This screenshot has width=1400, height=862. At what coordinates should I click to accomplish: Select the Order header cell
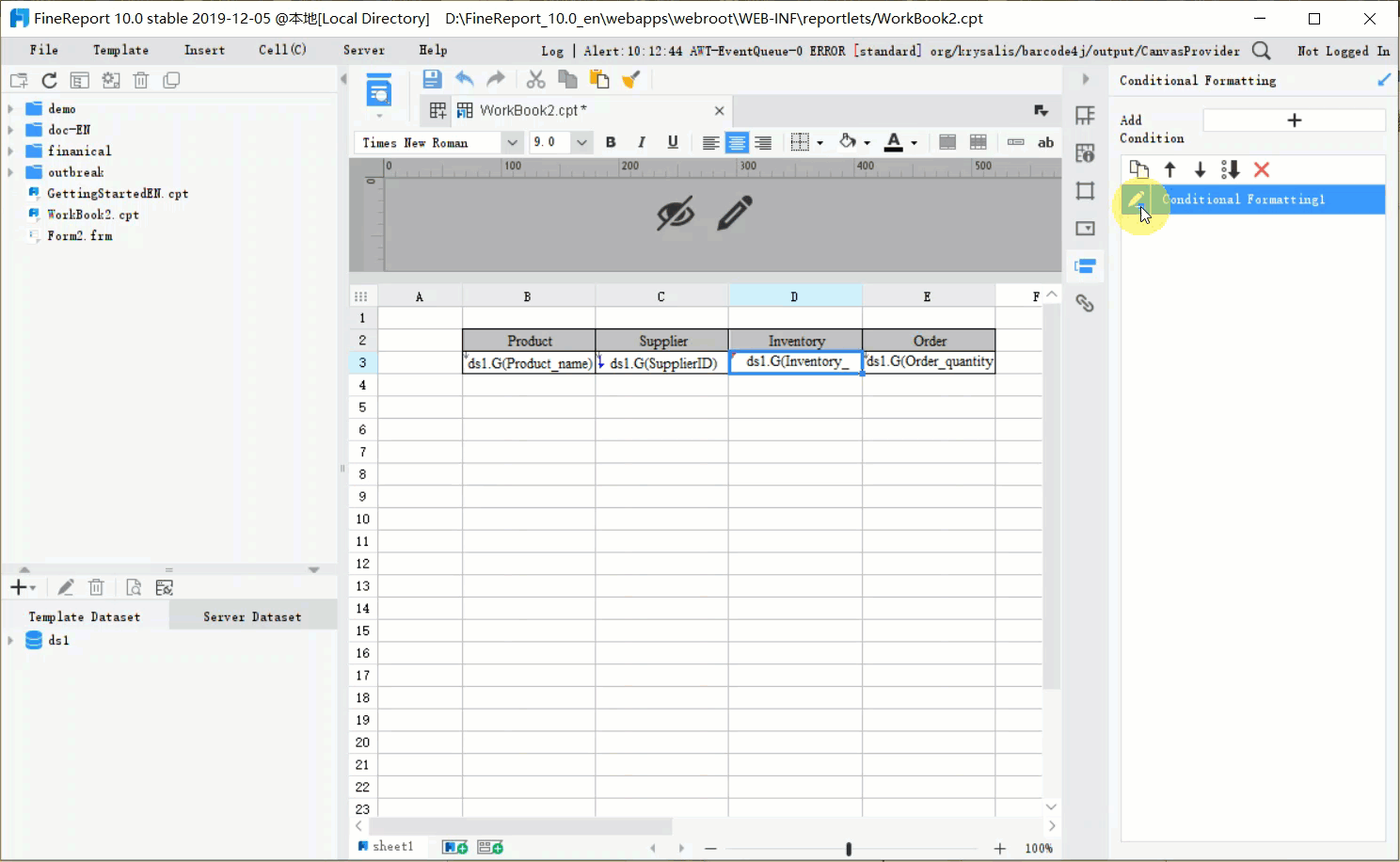pos(929,341)
